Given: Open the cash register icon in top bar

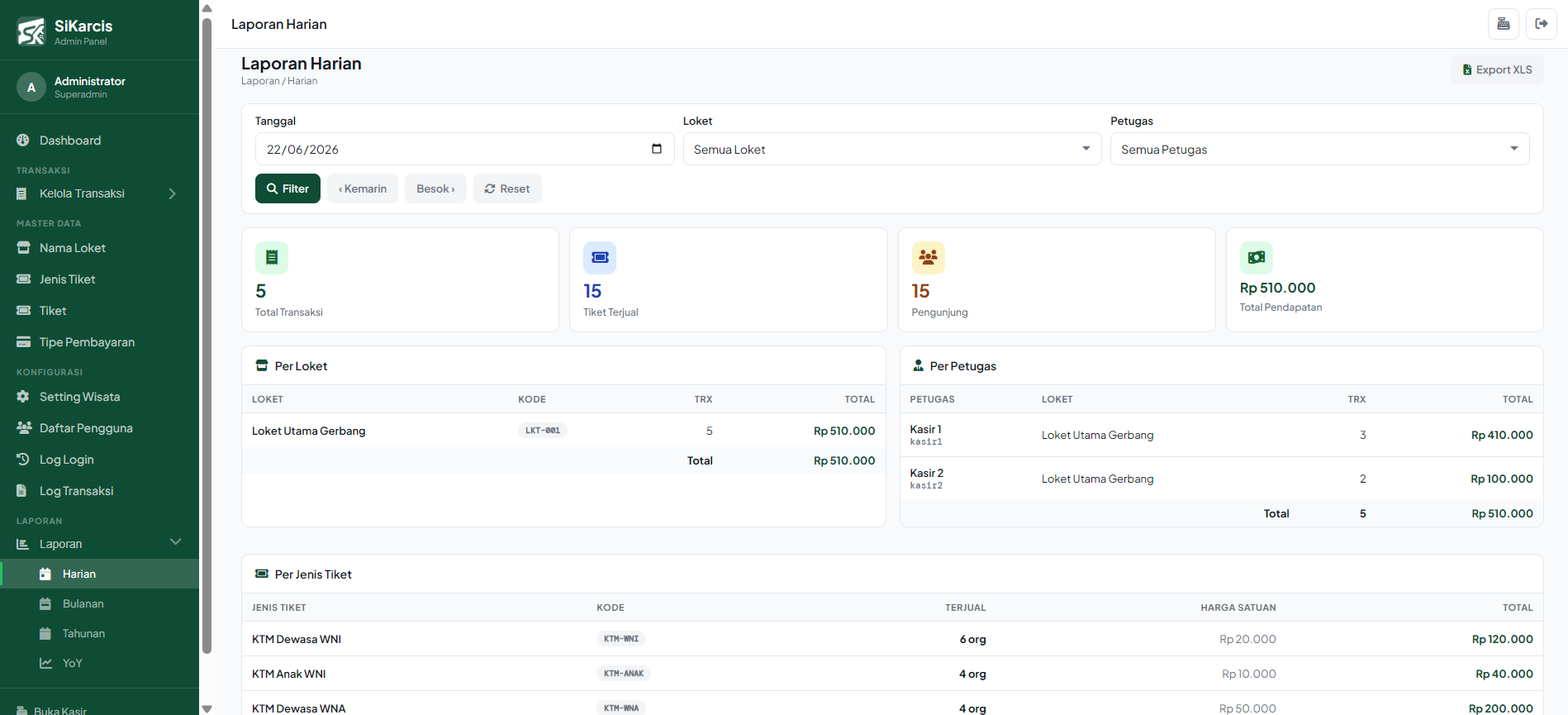Looking at the screenshot, I should pos(1504,24).
